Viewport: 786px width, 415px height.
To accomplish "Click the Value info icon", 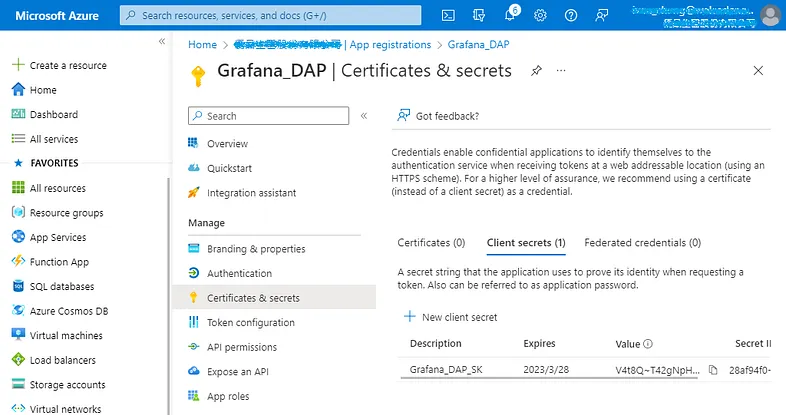I will [x=648, y=344].
